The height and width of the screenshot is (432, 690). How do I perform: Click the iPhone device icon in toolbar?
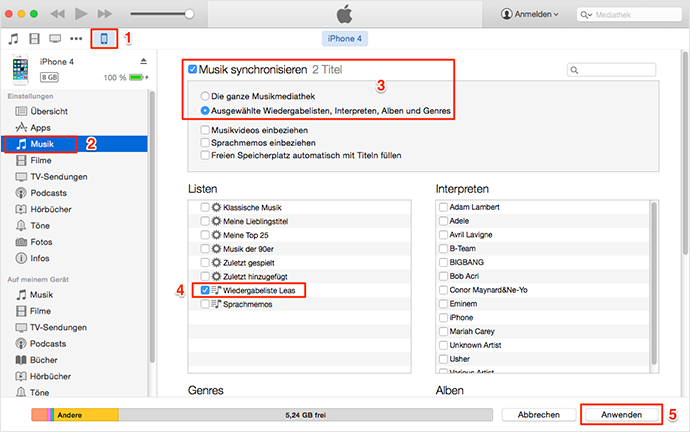click(102, 39)
